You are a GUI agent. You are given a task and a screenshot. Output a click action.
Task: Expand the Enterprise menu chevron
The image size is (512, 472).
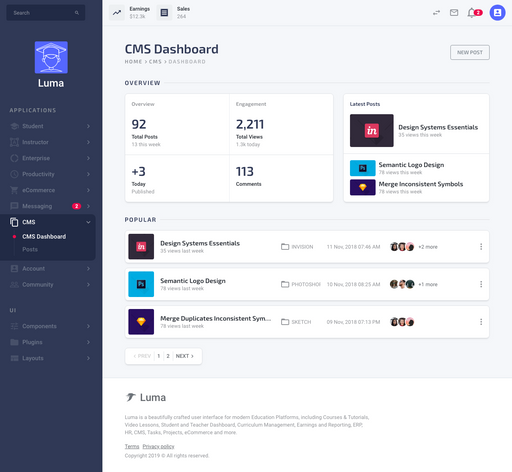(x=88, y=158)
